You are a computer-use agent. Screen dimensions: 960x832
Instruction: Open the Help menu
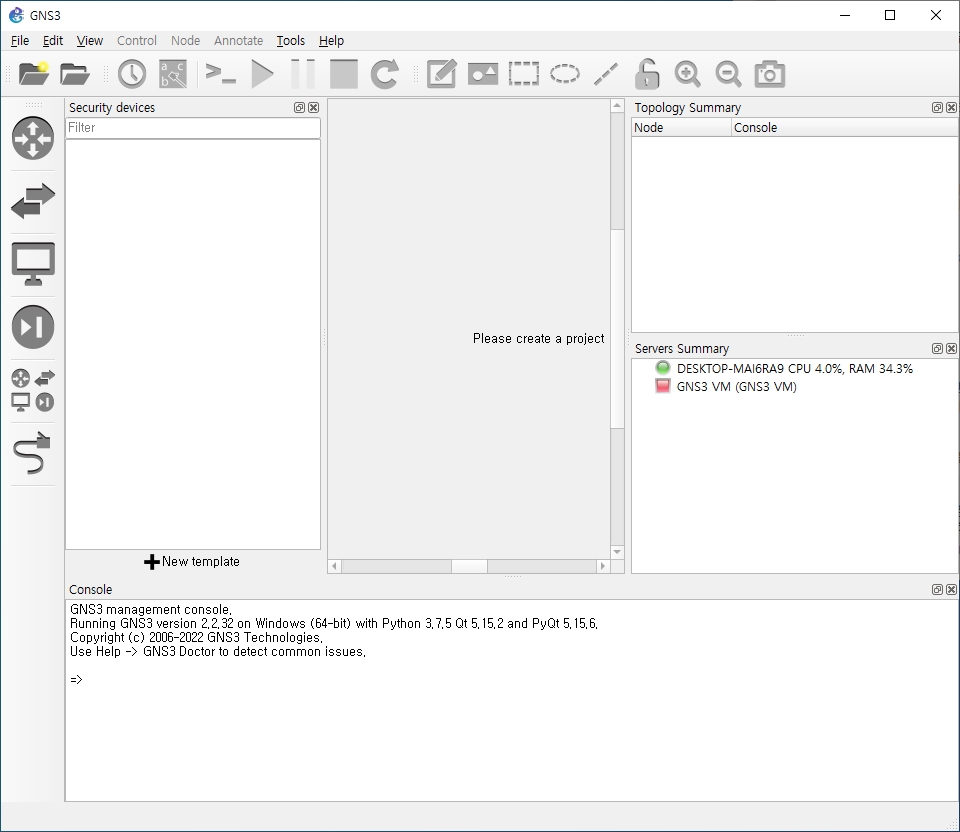click(331, 40)
